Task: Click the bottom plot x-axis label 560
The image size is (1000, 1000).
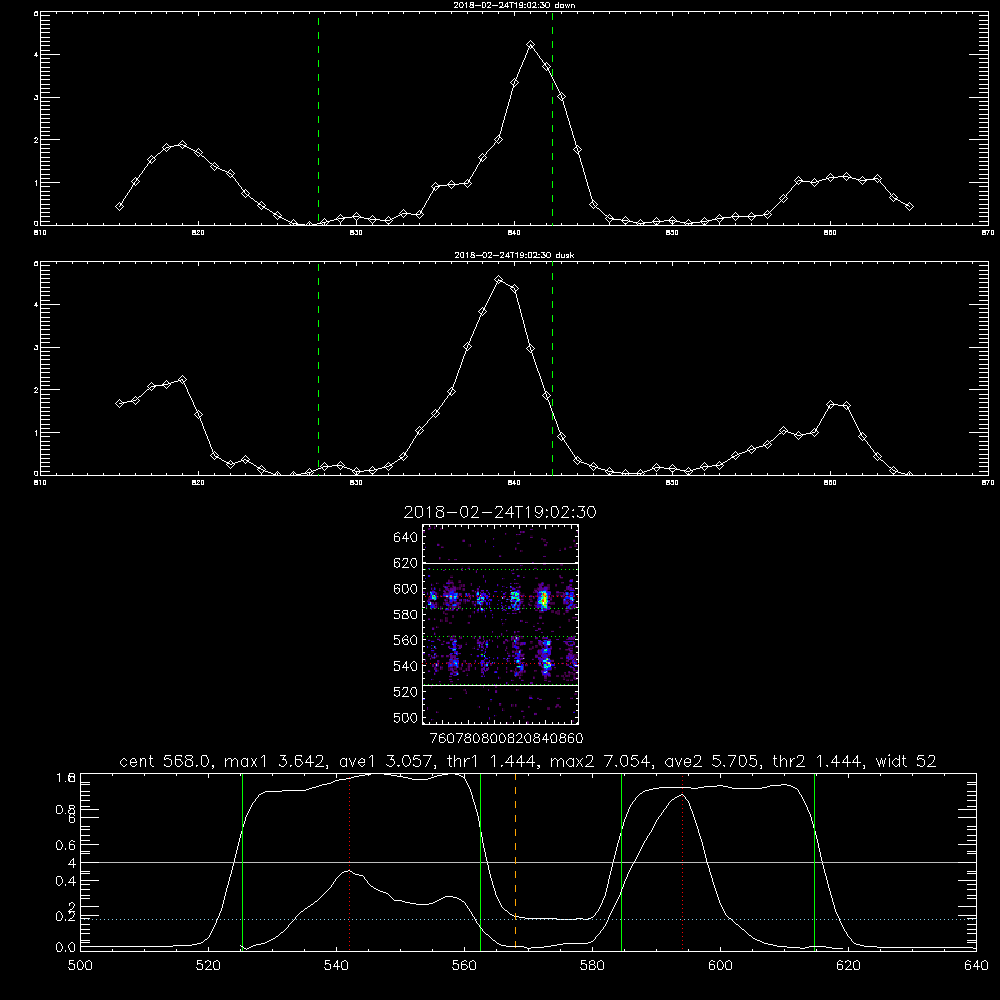Action: coord(464,966)
